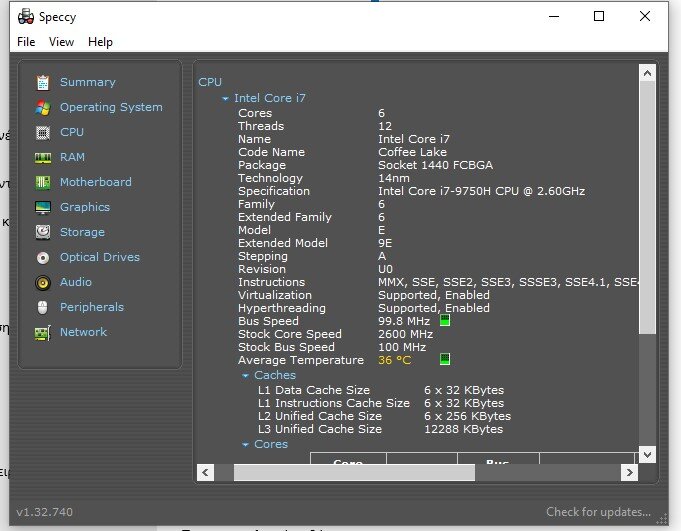Image resolution: width=681 pixels, height=531 pixels.
Task: Click the Hyperthreading row label
Action: (281, 308)
